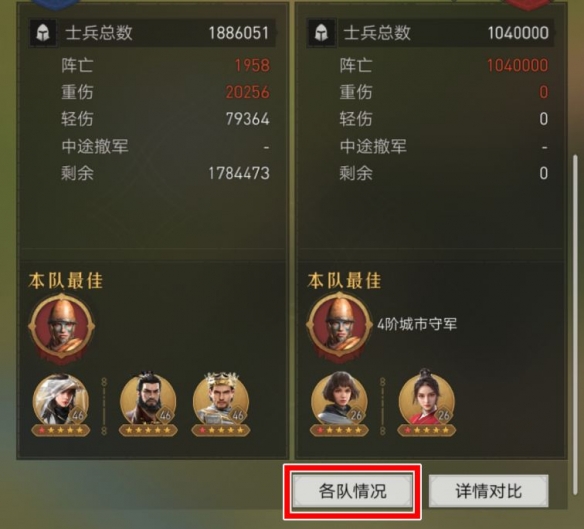Click star rating under bearded general

point(148,430)
